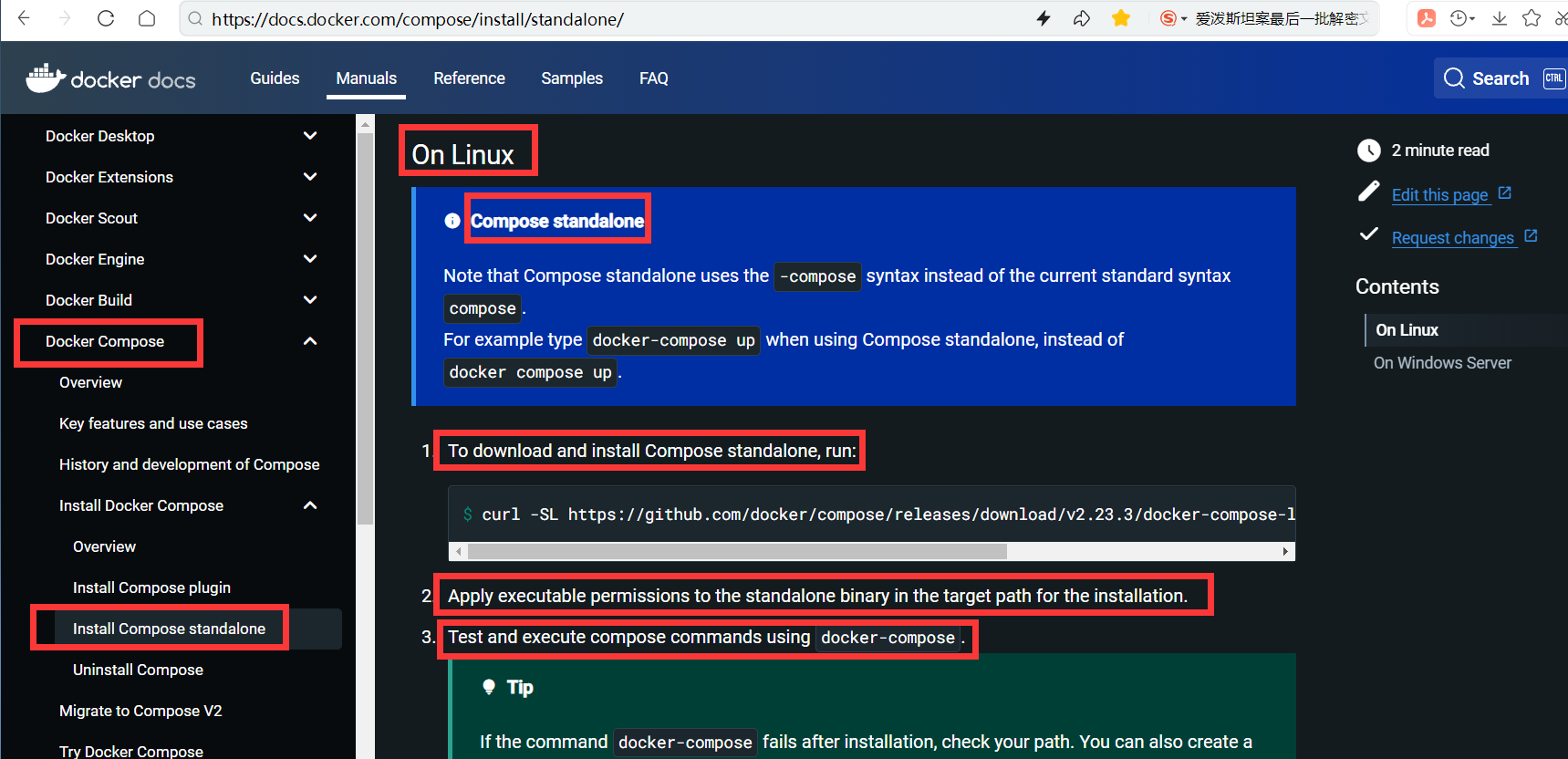Click the yellow bookmark star icon
1568x759 pixels.
[1121, 18]
